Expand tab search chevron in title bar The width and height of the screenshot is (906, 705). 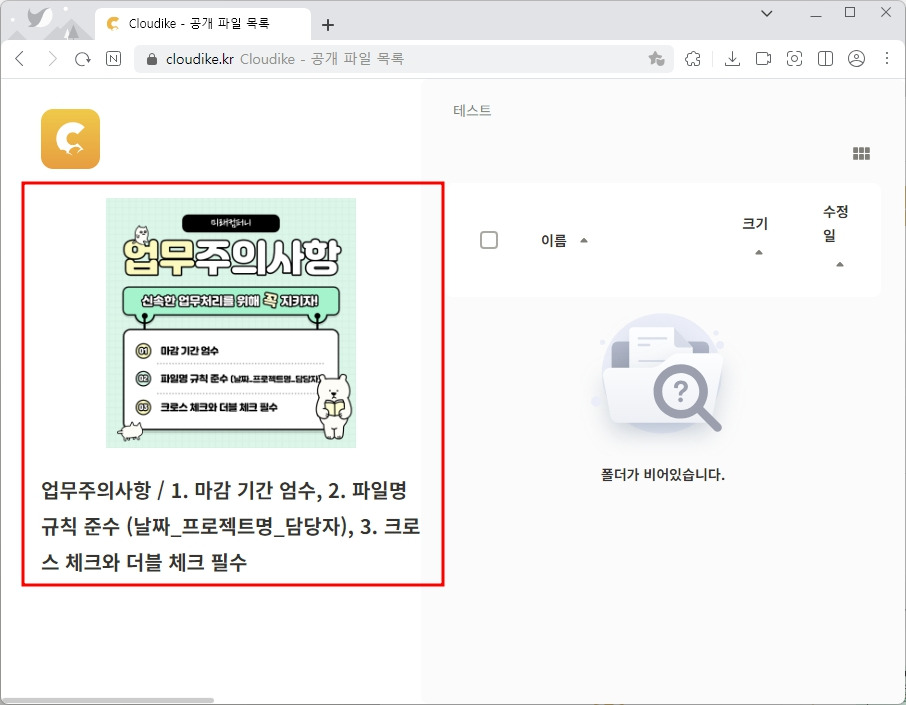click(767, 13)
